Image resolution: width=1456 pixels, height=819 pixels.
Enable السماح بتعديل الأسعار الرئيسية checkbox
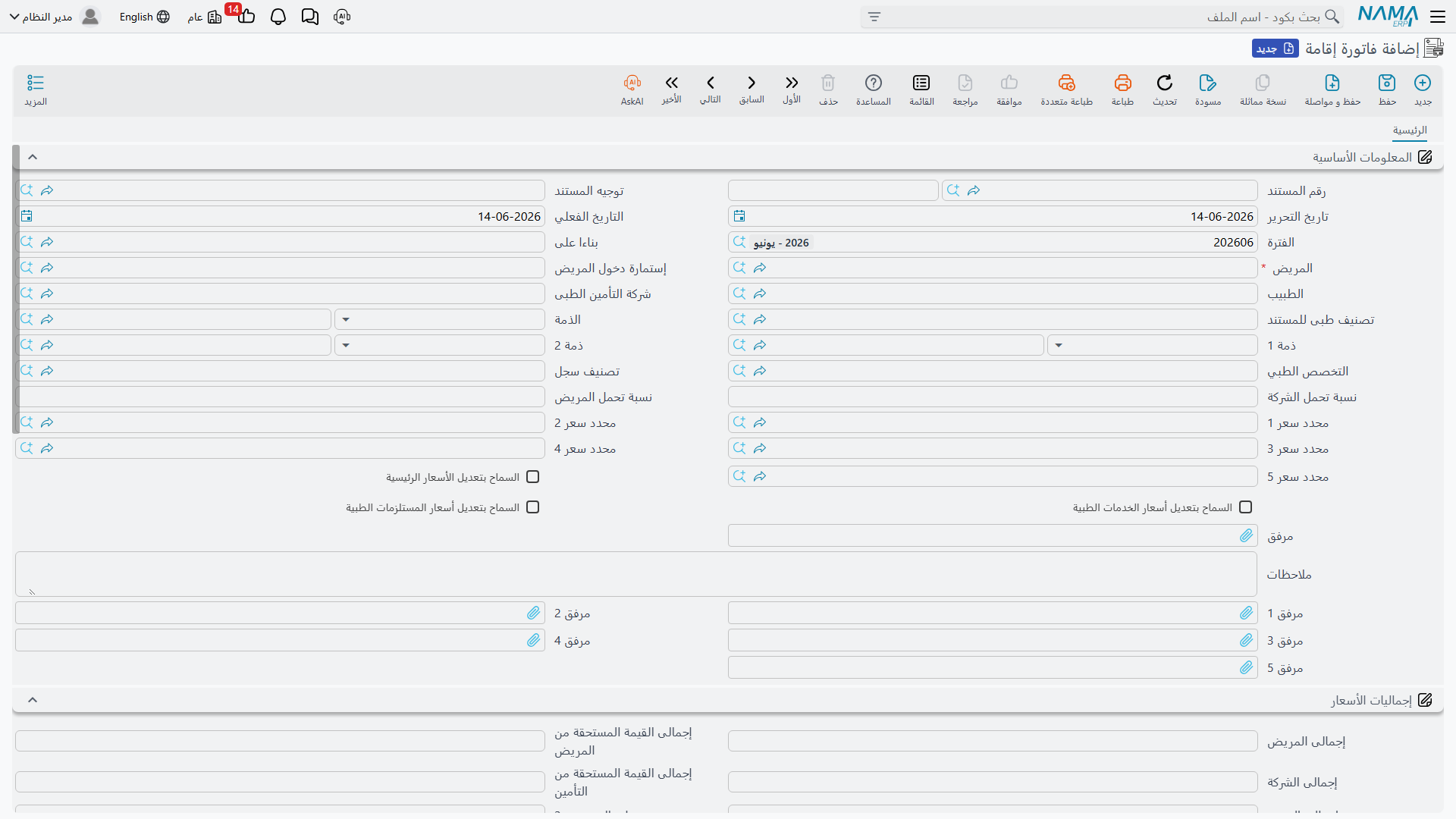pos(533,477)
